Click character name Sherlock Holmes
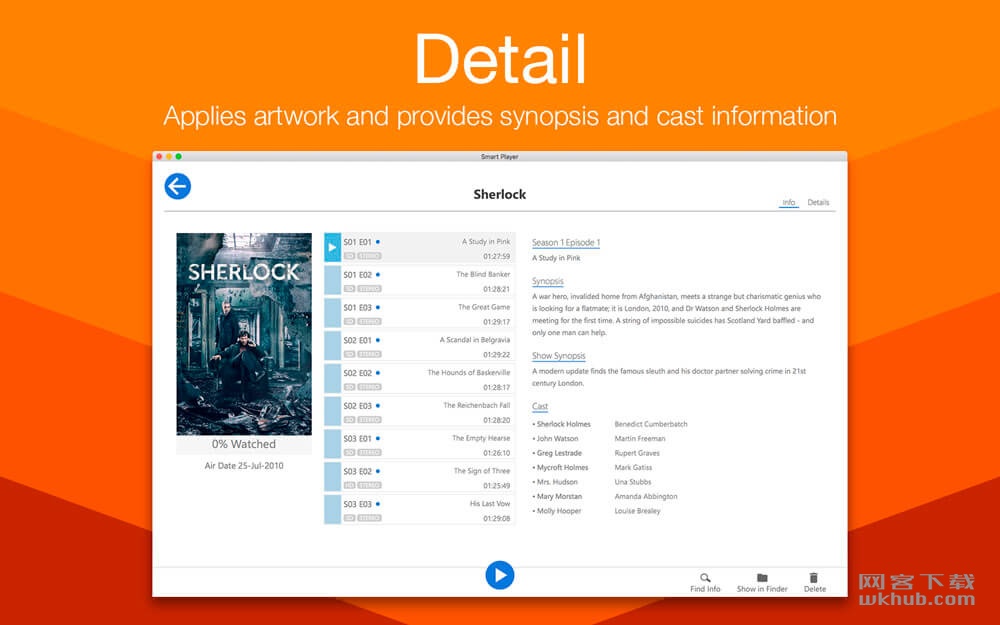The image size is (1000, 625). (x=563, y=423)
